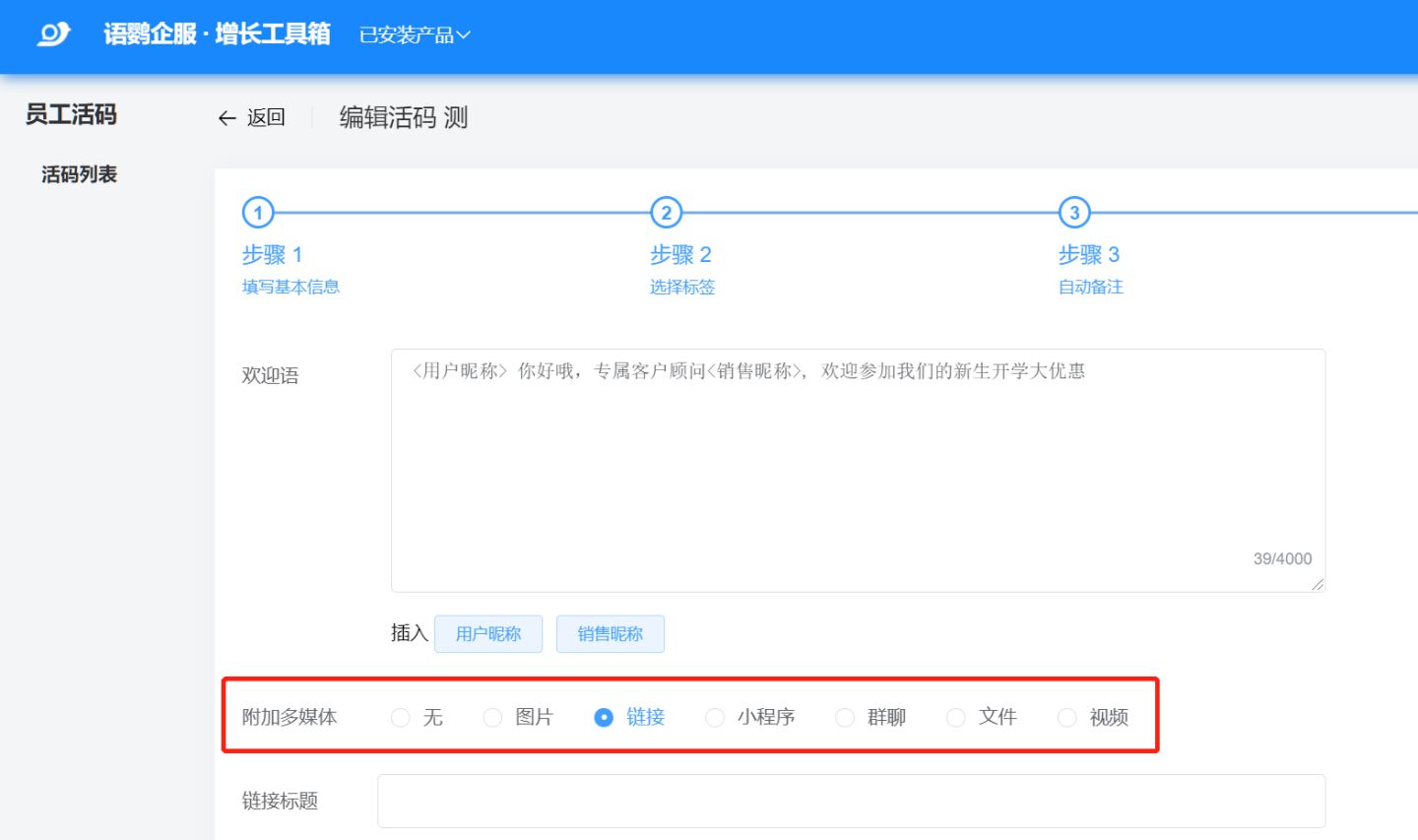This screenshot has width=1418, height=840.
Task: Choose 群聊 as attached media
Action: pyautogui.click(x=845, y=718)
